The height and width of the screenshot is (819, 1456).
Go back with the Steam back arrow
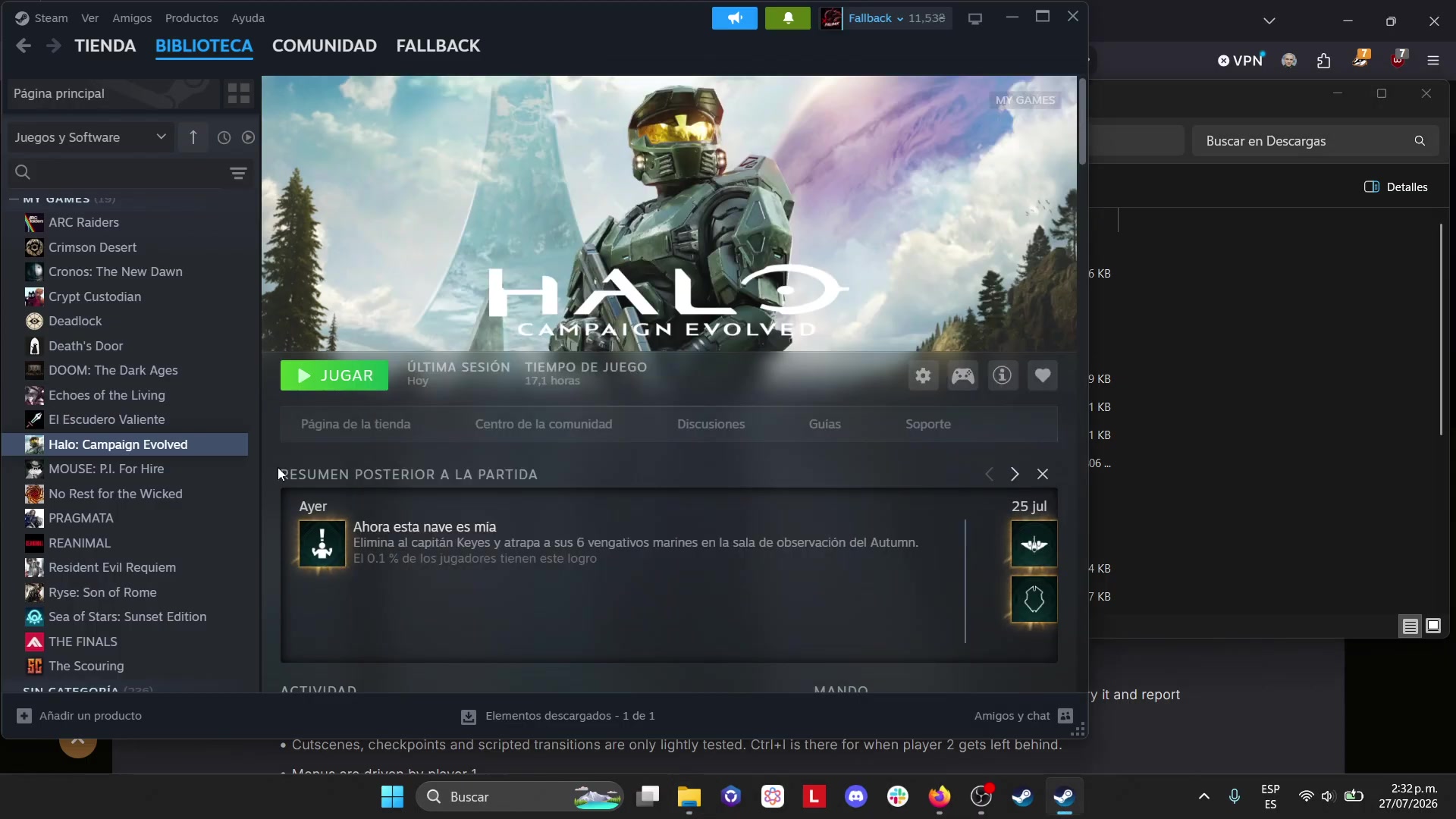click(24, 46)
